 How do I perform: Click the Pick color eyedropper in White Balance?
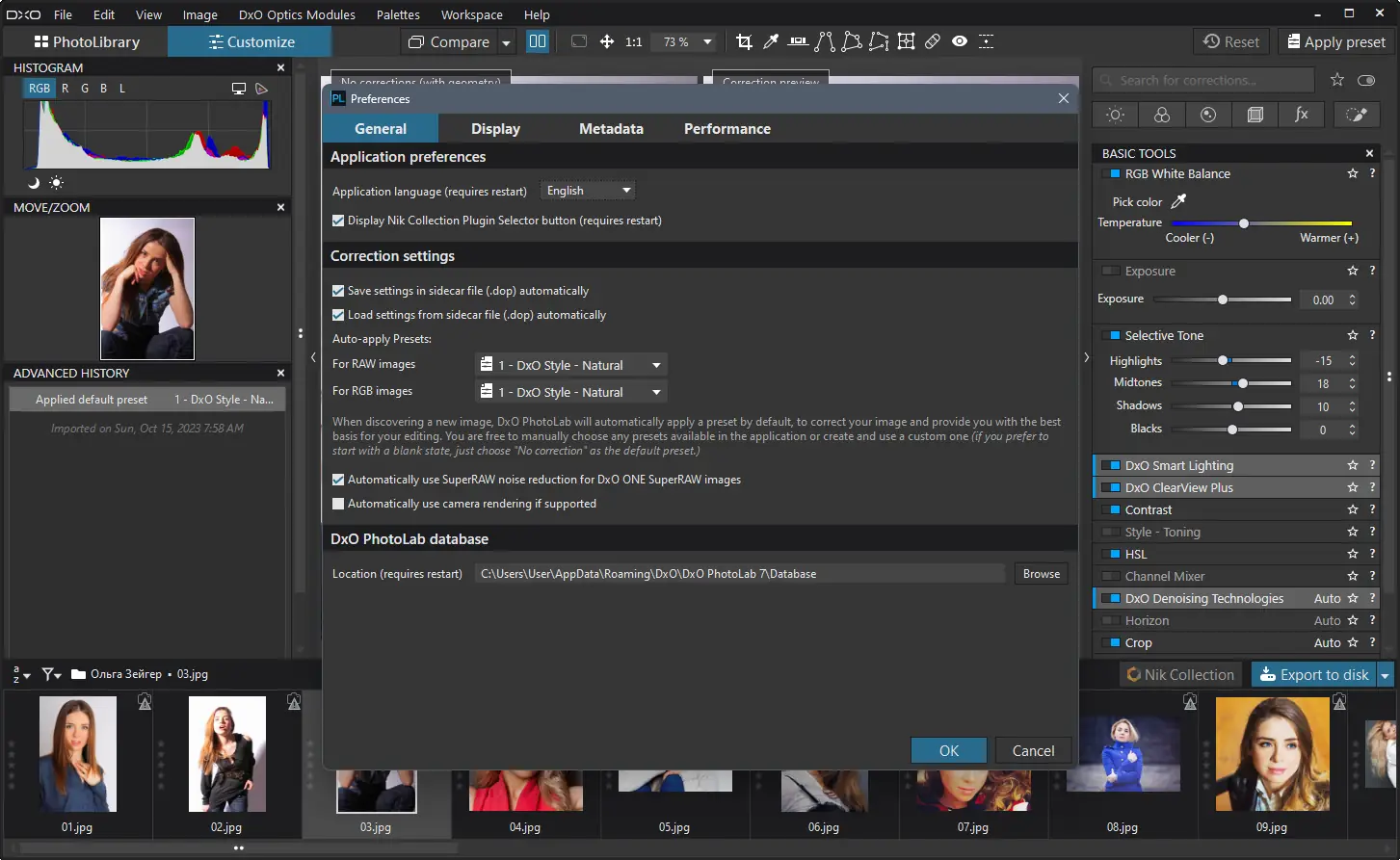[1177, 201]
